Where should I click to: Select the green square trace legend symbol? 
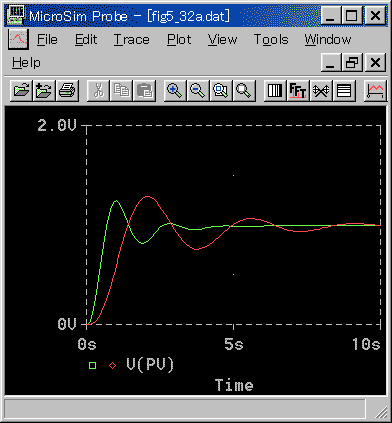pyautogui.click(x=93, y=366)
